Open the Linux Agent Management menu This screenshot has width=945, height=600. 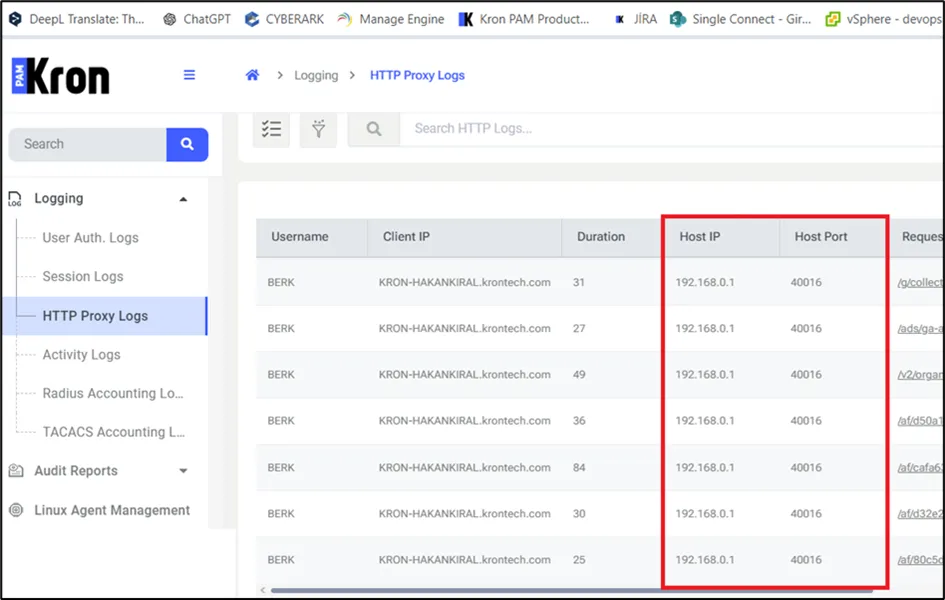click(112, 510)
